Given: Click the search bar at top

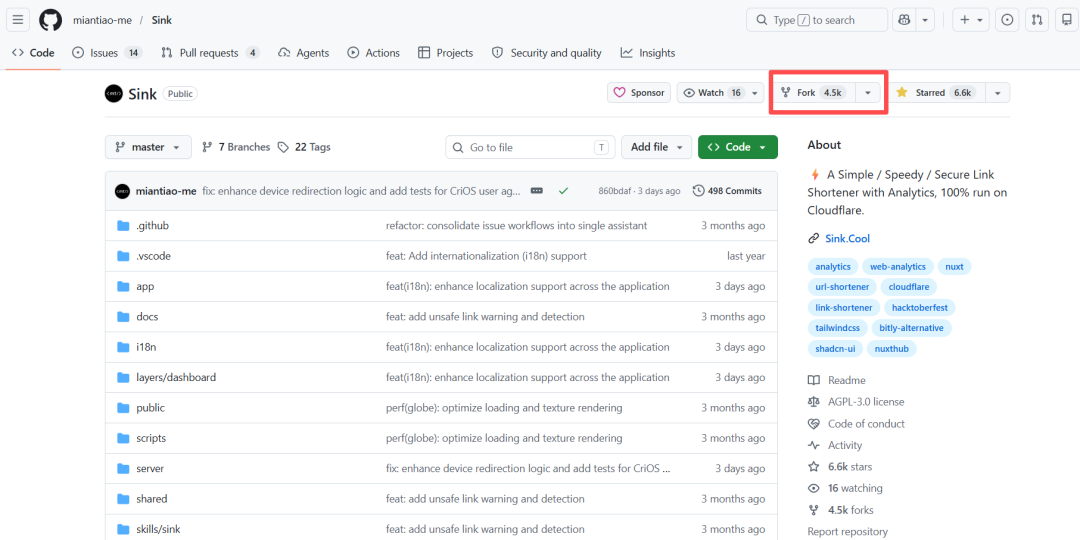Looking at the screenshot, I should 817,20.
